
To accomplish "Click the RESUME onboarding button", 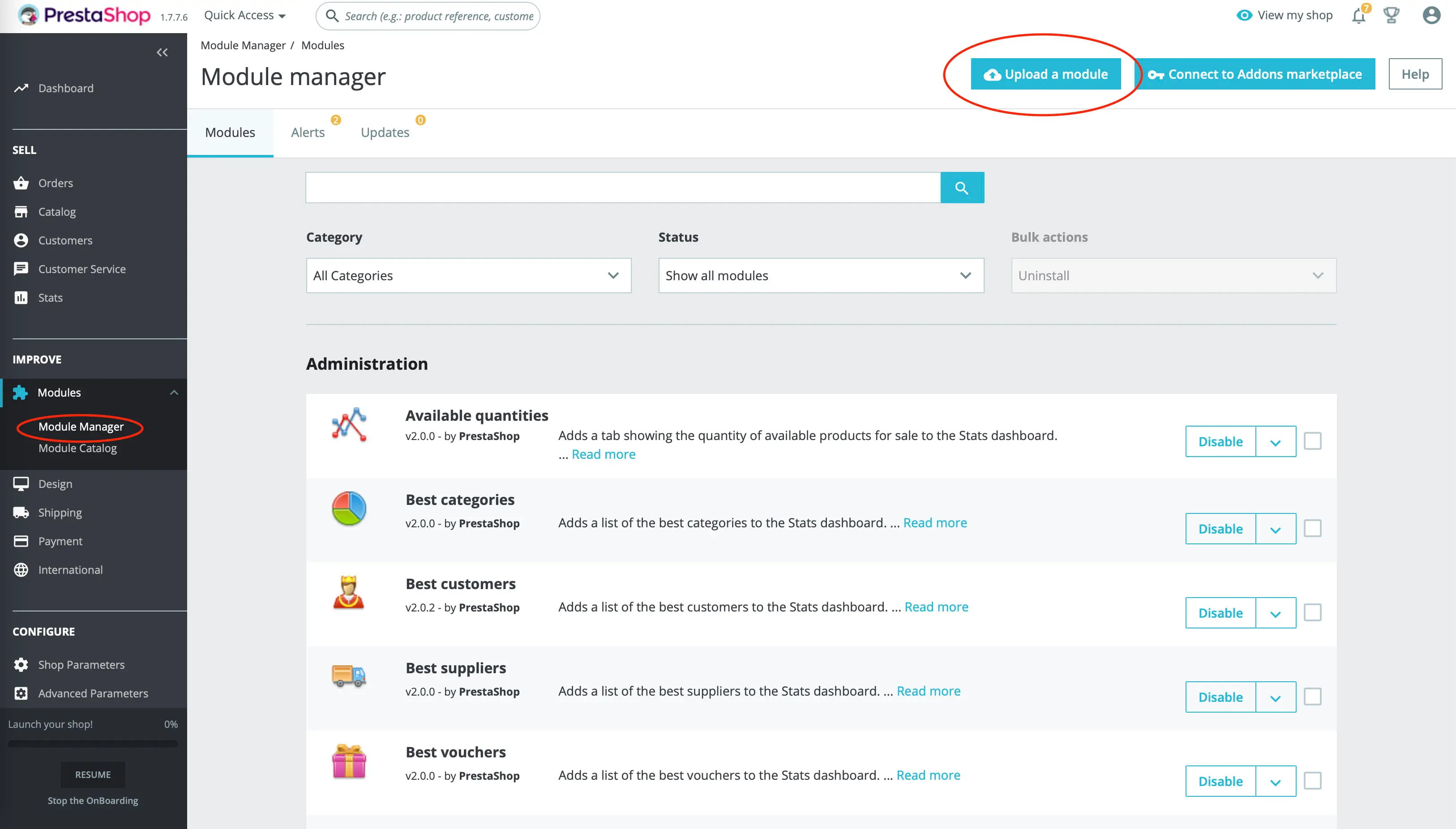I will [93, 775].
